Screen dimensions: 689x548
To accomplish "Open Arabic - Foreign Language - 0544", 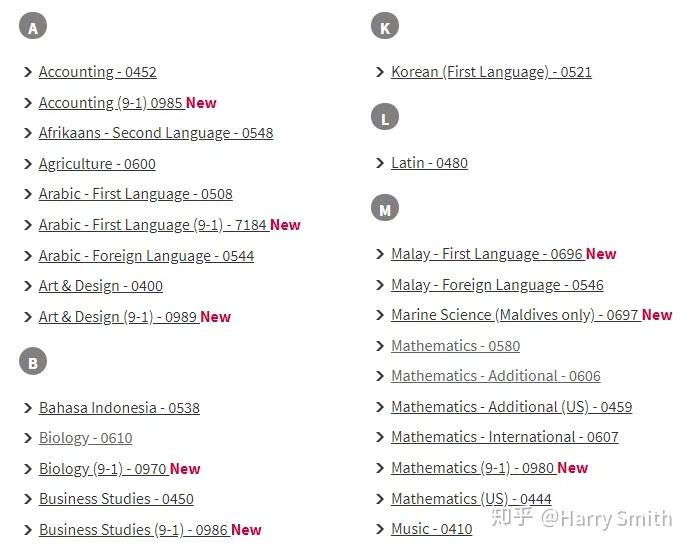I will click(146, 256).
